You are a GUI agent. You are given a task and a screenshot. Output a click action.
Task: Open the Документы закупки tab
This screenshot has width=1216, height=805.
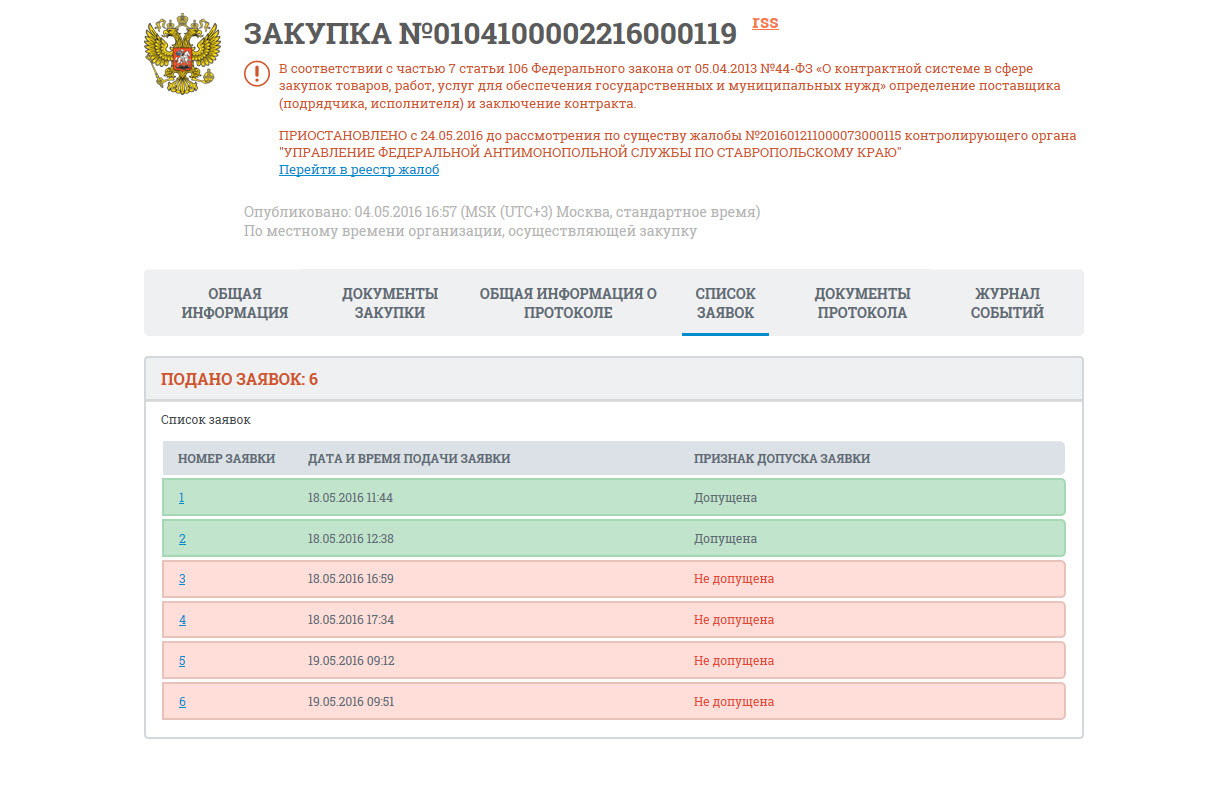(390, 303)
